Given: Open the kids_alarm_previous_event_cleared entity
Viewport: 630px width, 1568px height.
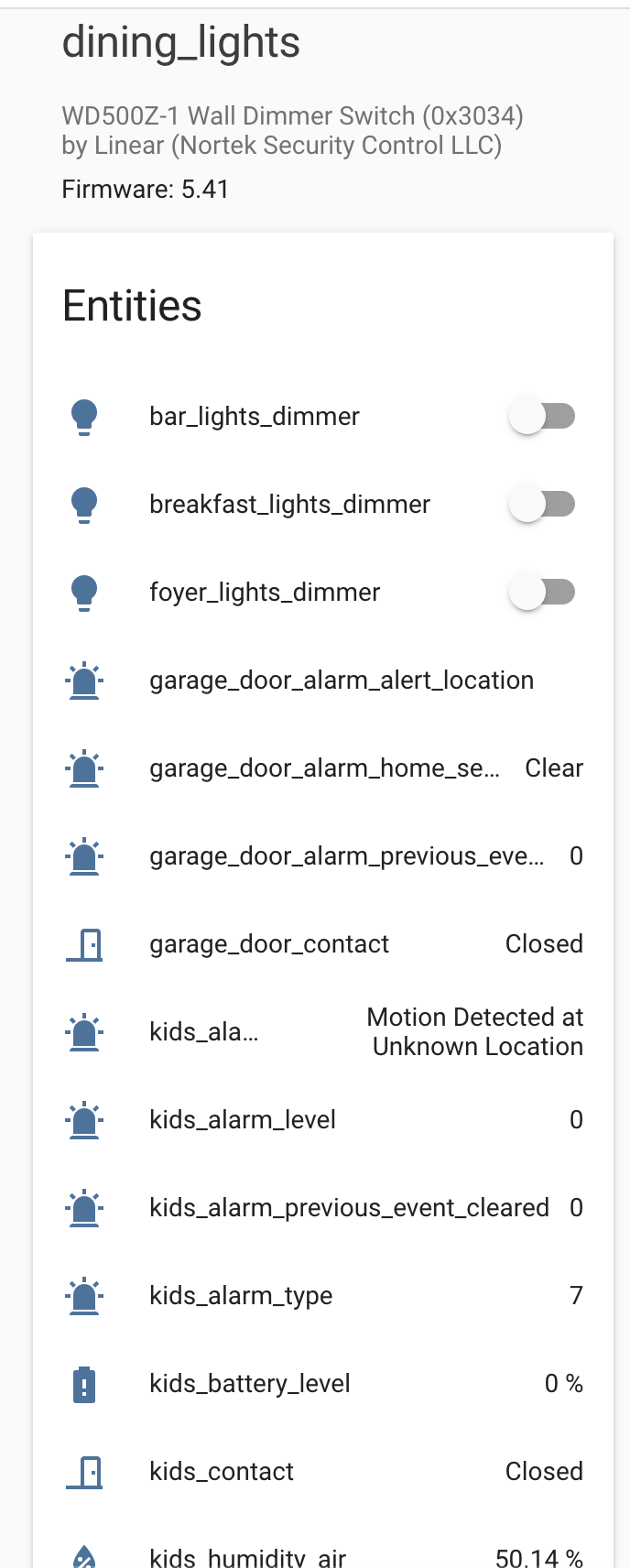Looking at the screenshot, I should click(348, 1207).
